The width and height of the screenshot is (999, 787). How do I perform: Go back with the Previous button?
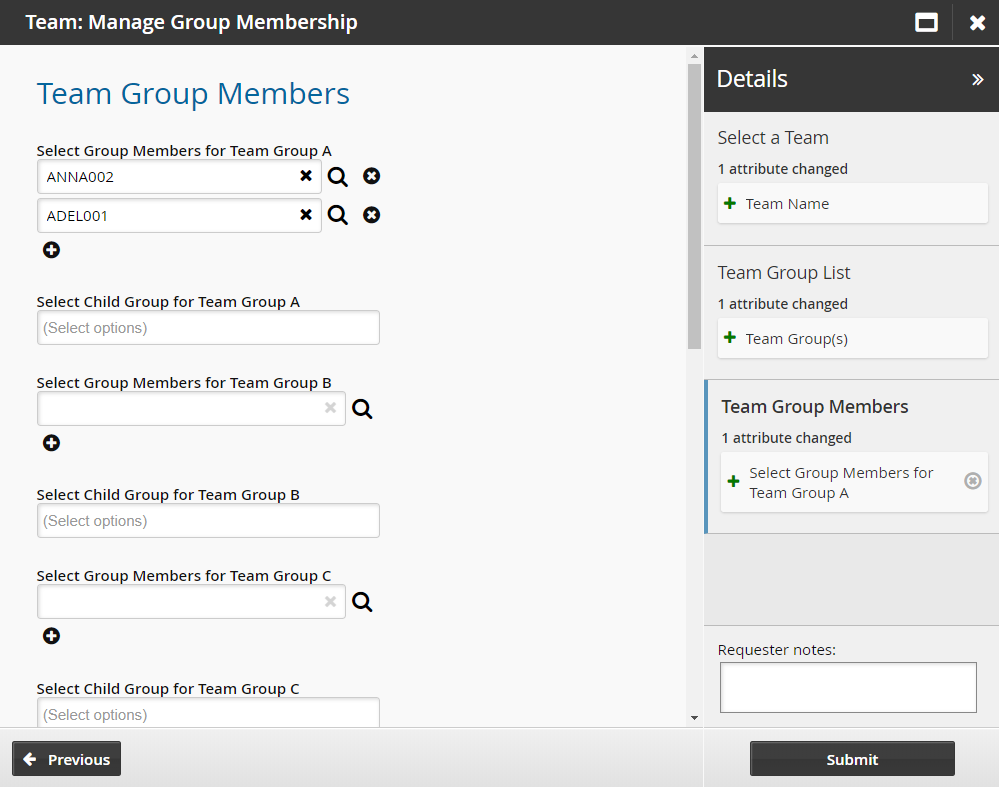pyautogui.click(x=67, y=759)
